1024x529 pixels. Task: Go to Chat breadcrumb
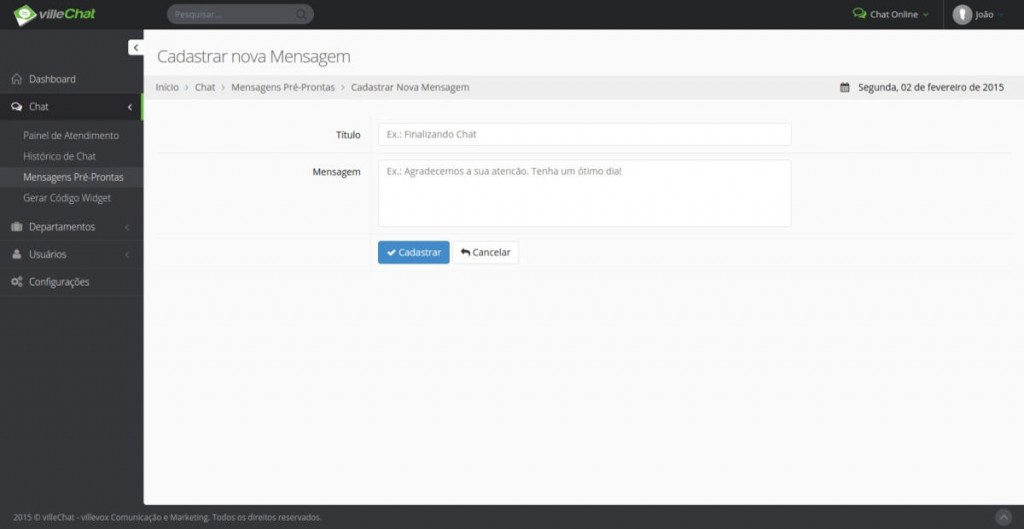click(x=205, y=87)
